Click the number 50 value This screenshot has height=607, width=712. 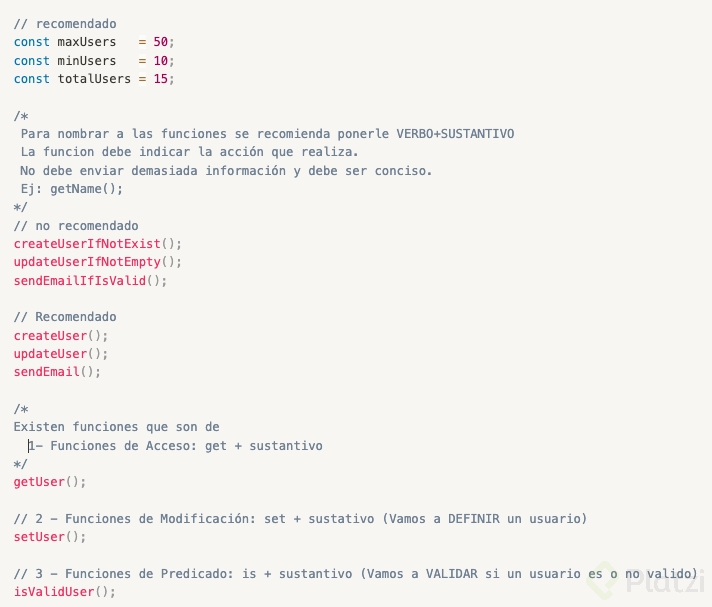pyautogui.click(x=161, y=42)
